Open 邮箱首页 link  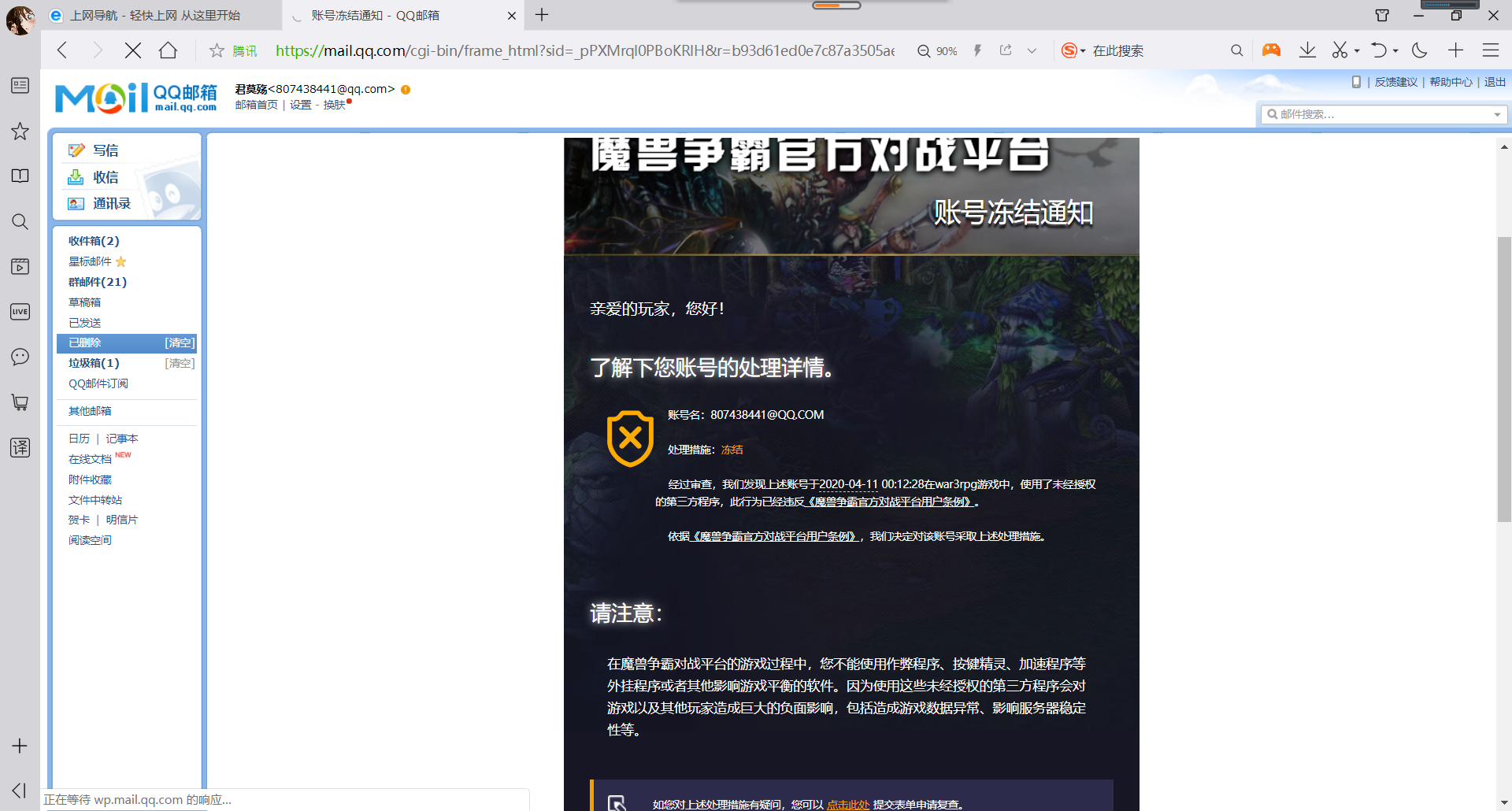[256, 105]
